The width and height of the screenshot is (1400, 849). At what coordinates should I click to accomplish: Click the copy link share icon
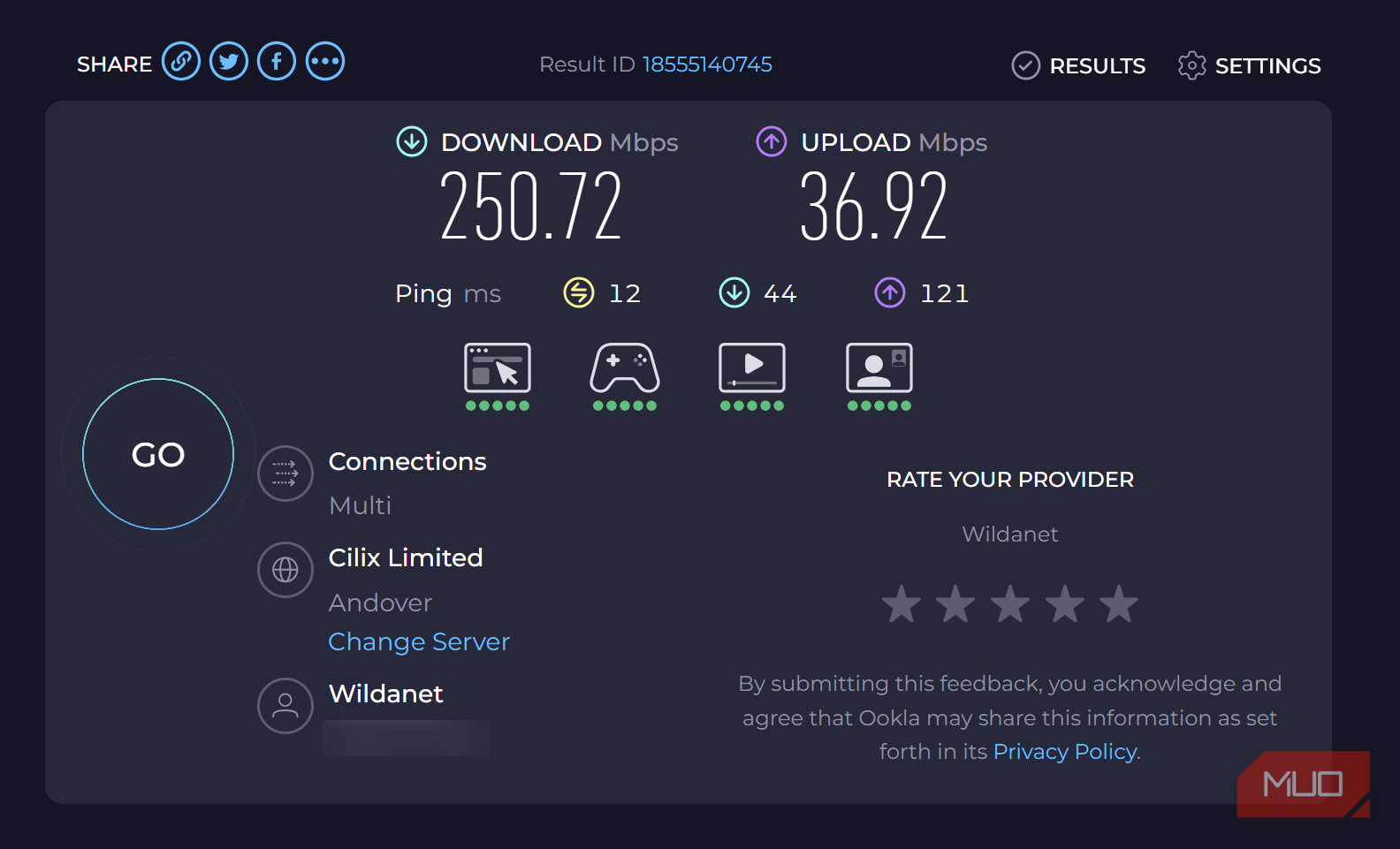[x=181, y=62]
